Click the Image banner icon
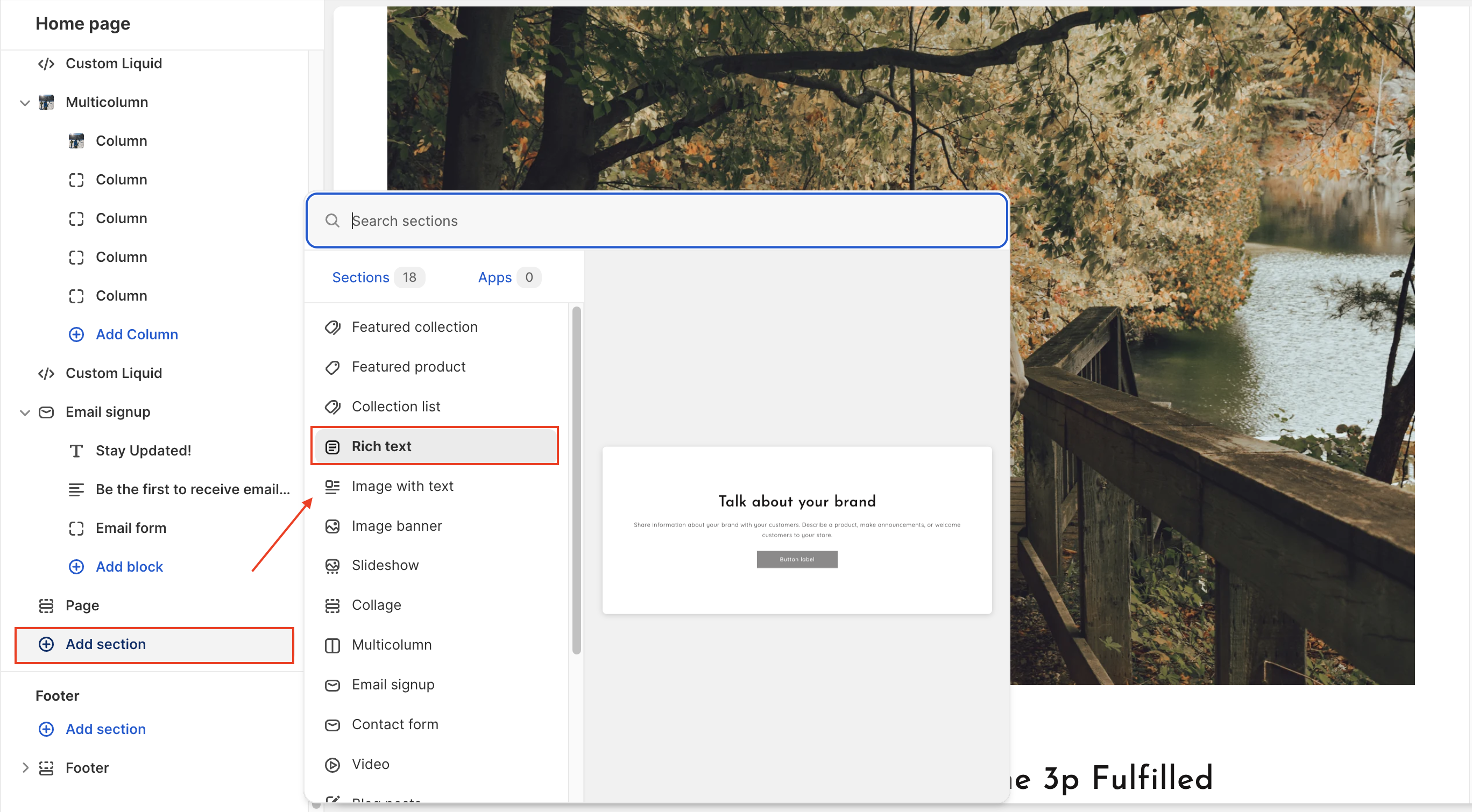 coord(332,526)
